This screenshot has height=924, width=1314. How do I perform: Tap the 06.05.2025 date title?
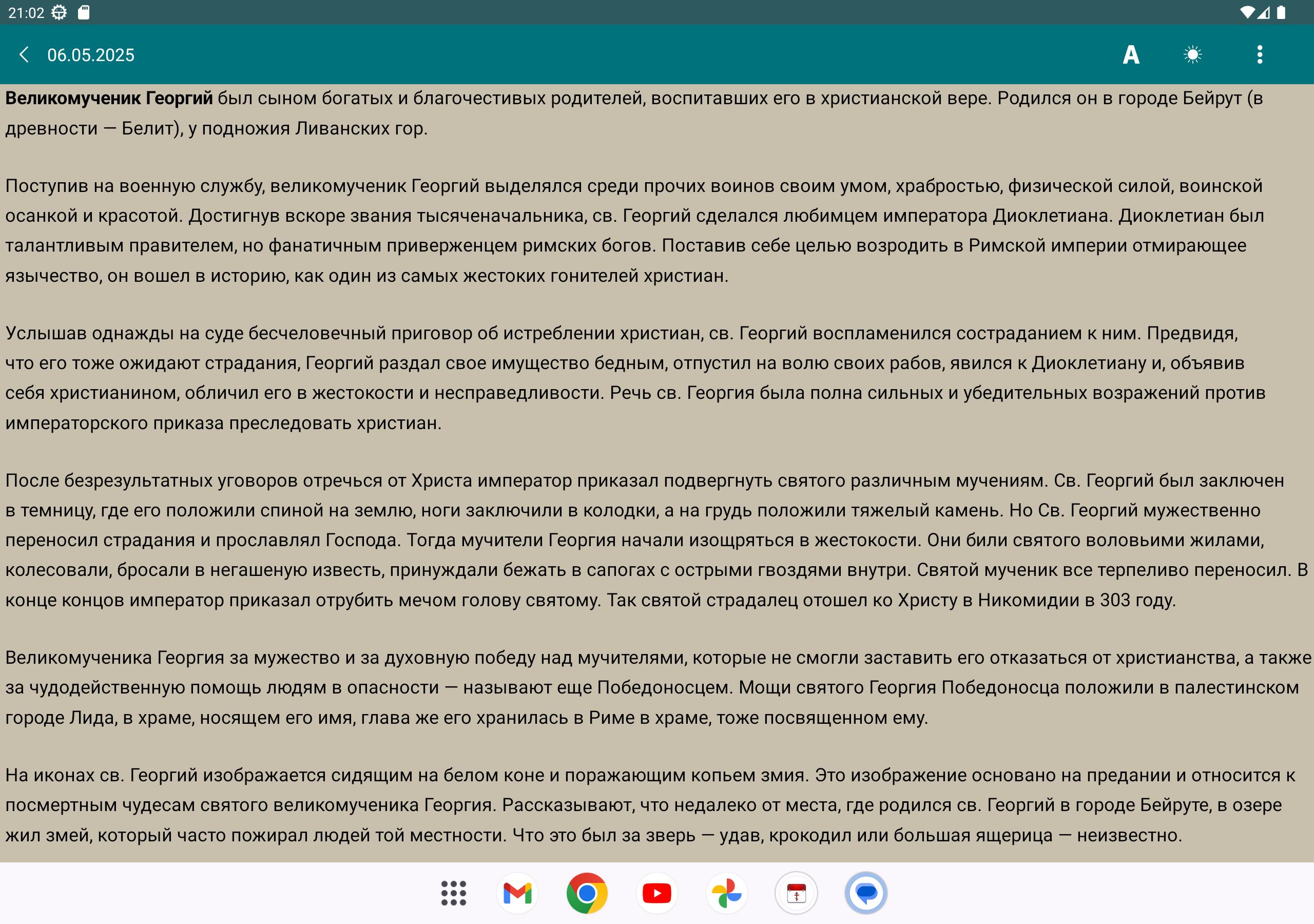[x=90, y=55]
